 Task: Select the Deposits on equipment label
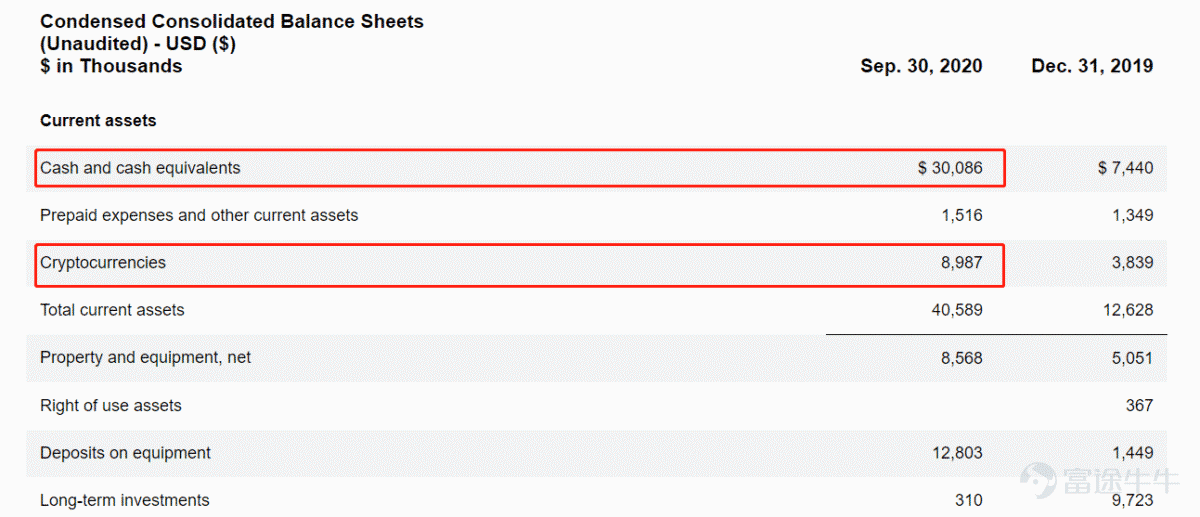125,453
